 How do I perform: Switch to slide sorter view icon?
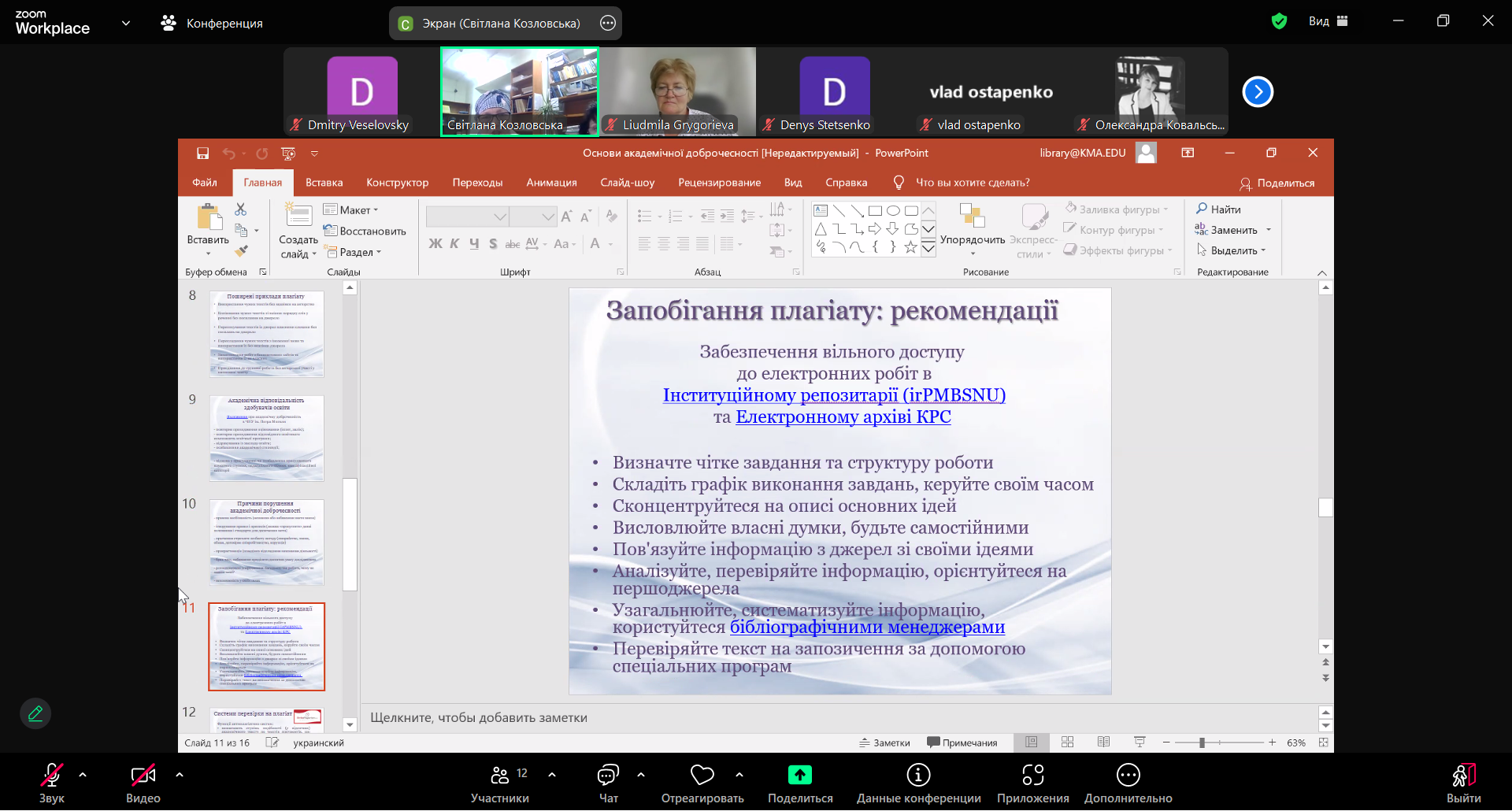(x=1067, y=742)
